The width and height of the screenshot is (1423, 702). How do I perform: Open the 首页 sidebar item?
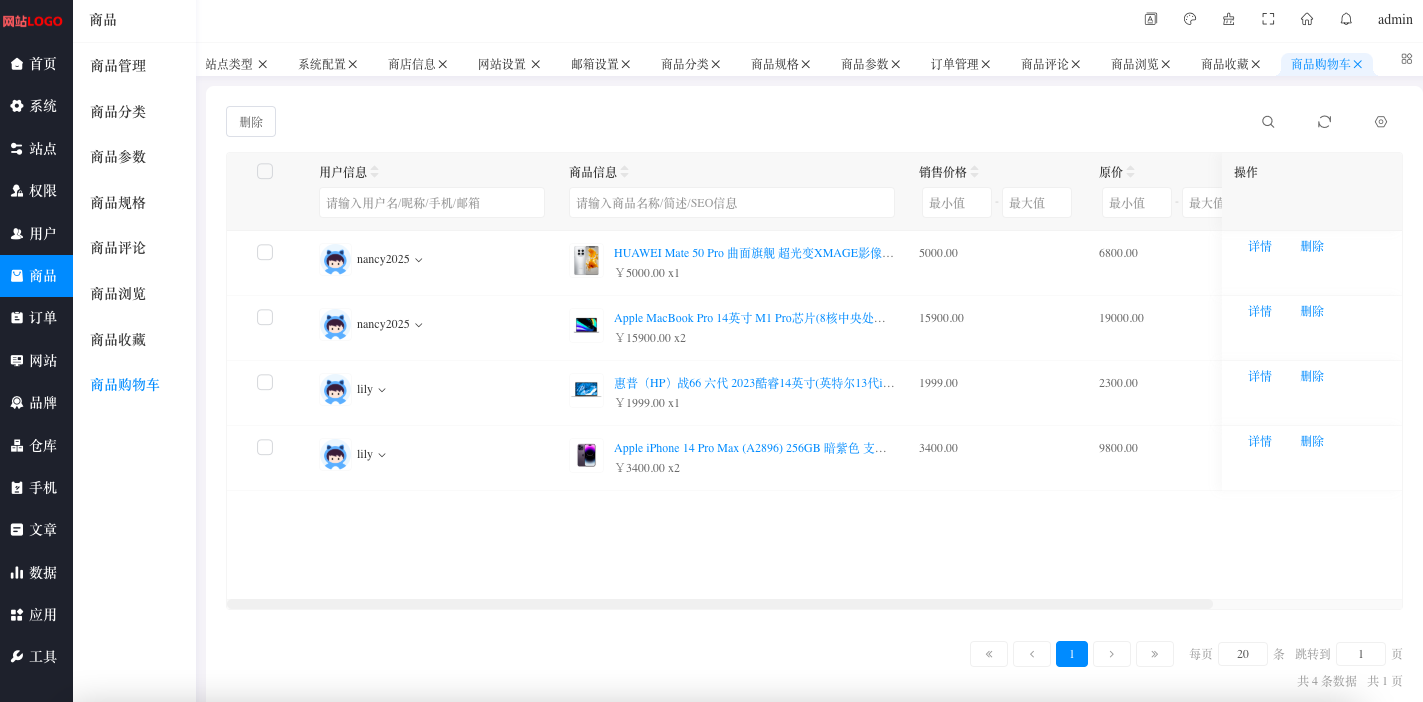click(36, 64)
